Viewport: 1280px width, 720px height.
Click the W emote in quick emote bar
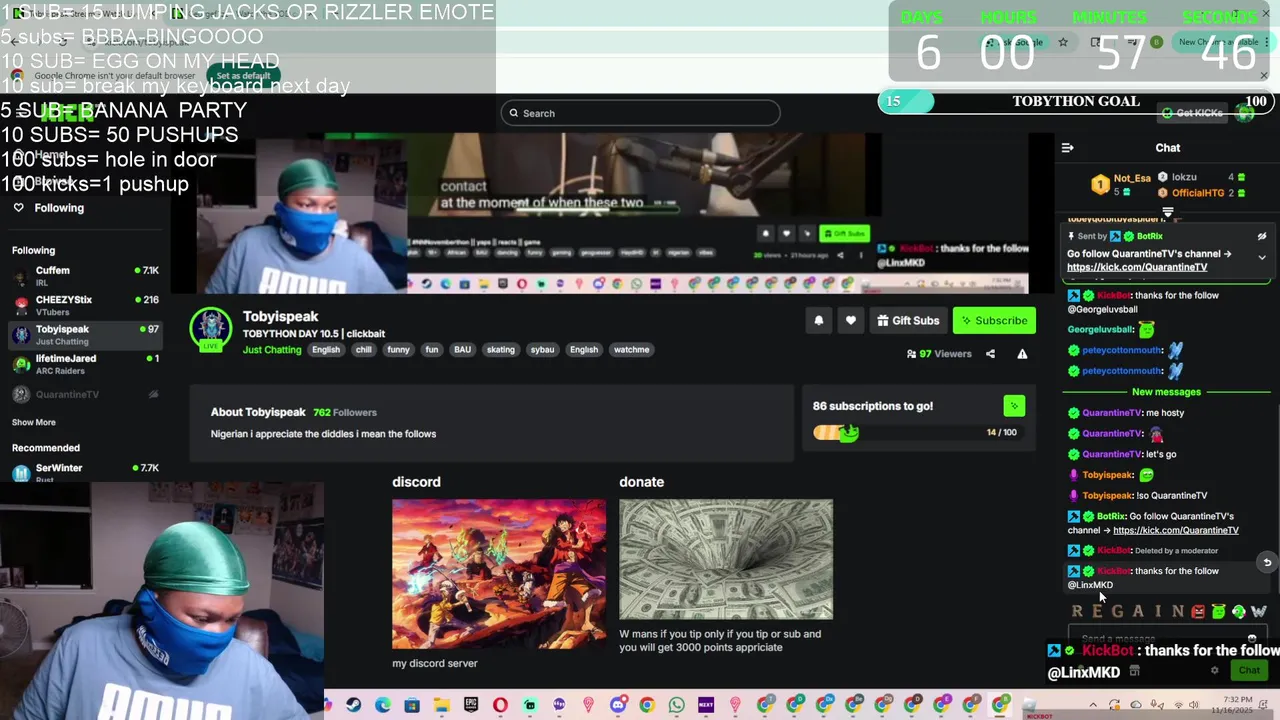coord(1258,611)
